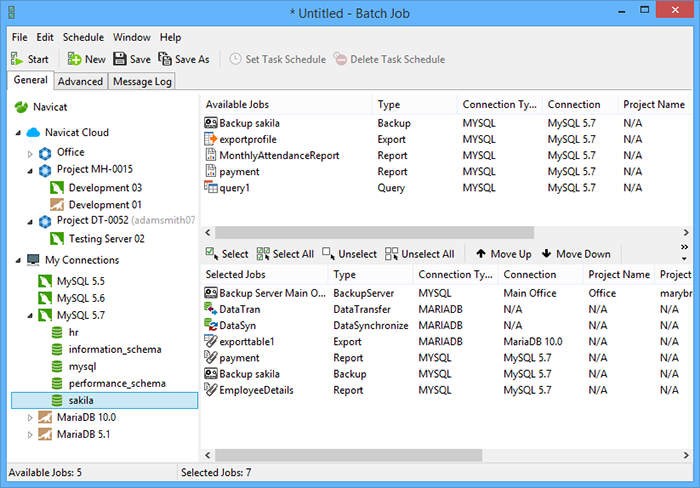Click the exportprofile export icon
The image size is (700, 488).
pos(211,139)
